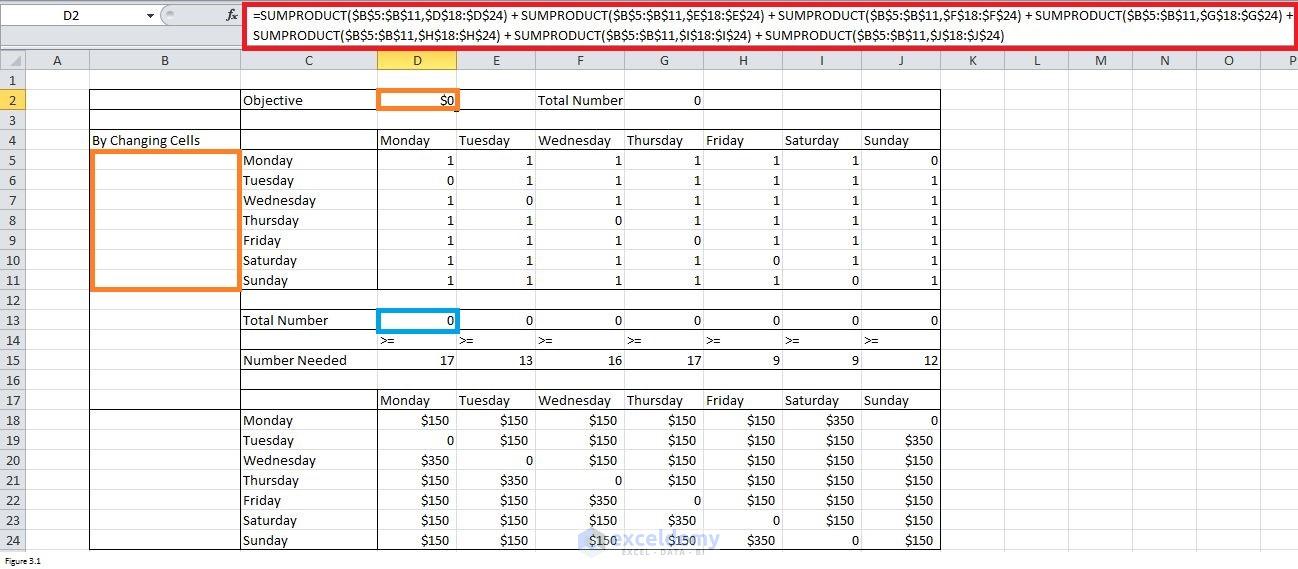Select the highlighted column D header
The image size is (1298, 569).
417,60
